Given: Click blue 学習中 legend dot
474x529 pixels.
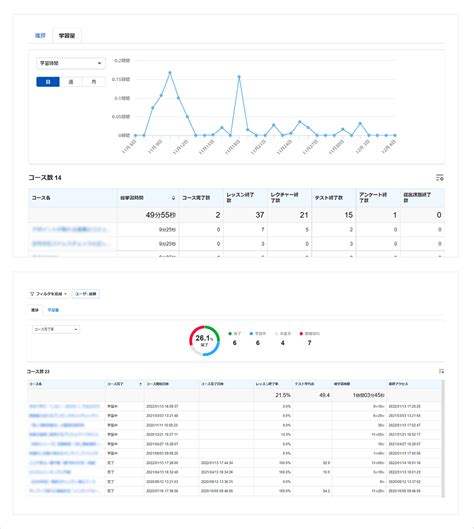Looking at the screenshot, I should [x=251, y=334].
